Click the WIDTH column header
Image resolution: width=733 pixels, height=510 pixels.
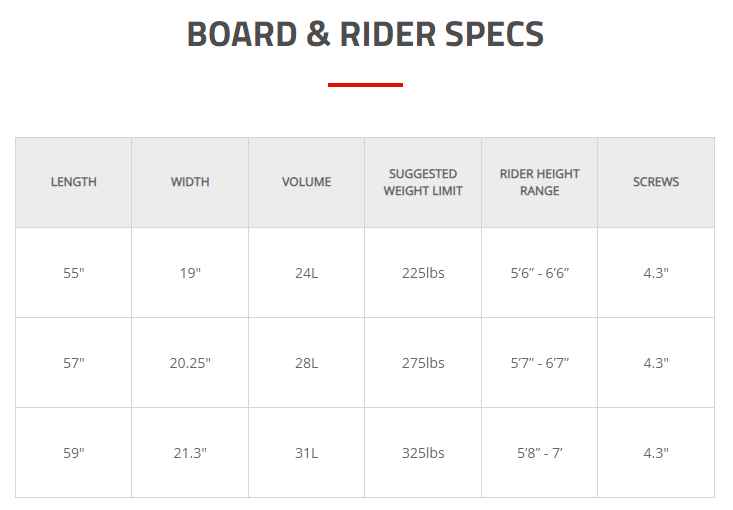(190, 182)
